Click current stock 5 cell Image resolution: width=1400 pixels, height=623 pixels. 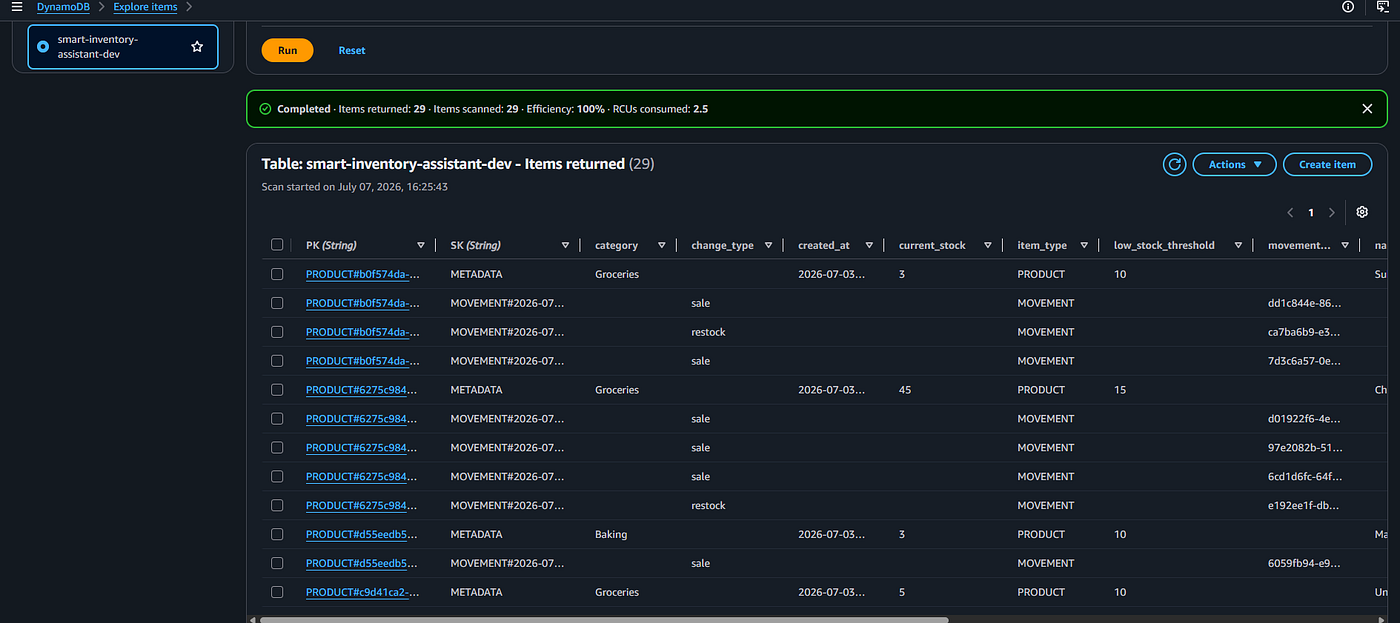pyautogui.click(x=902, y=592)
